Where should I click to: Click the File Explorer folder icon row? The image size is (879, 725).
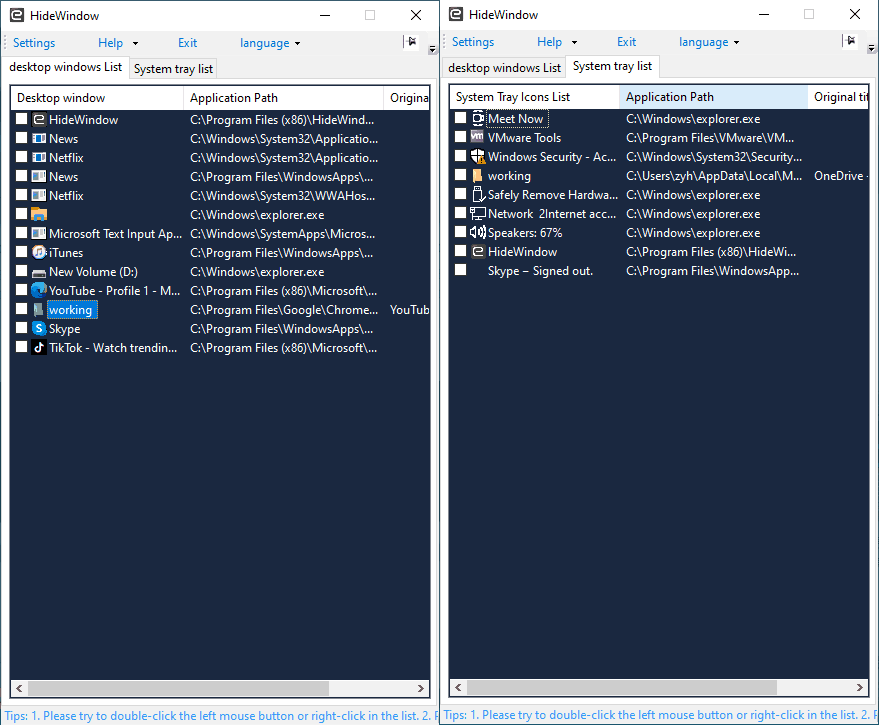pyautogui.click(x=39, y=215)
